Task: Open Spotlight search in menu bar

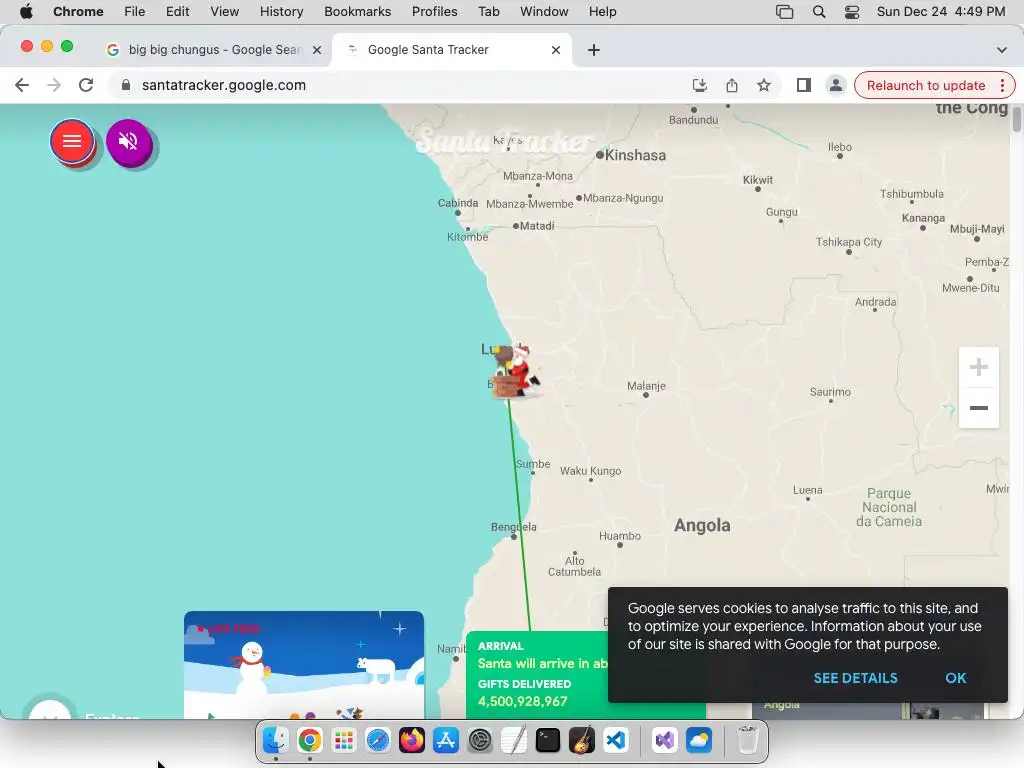Action: 819,12
